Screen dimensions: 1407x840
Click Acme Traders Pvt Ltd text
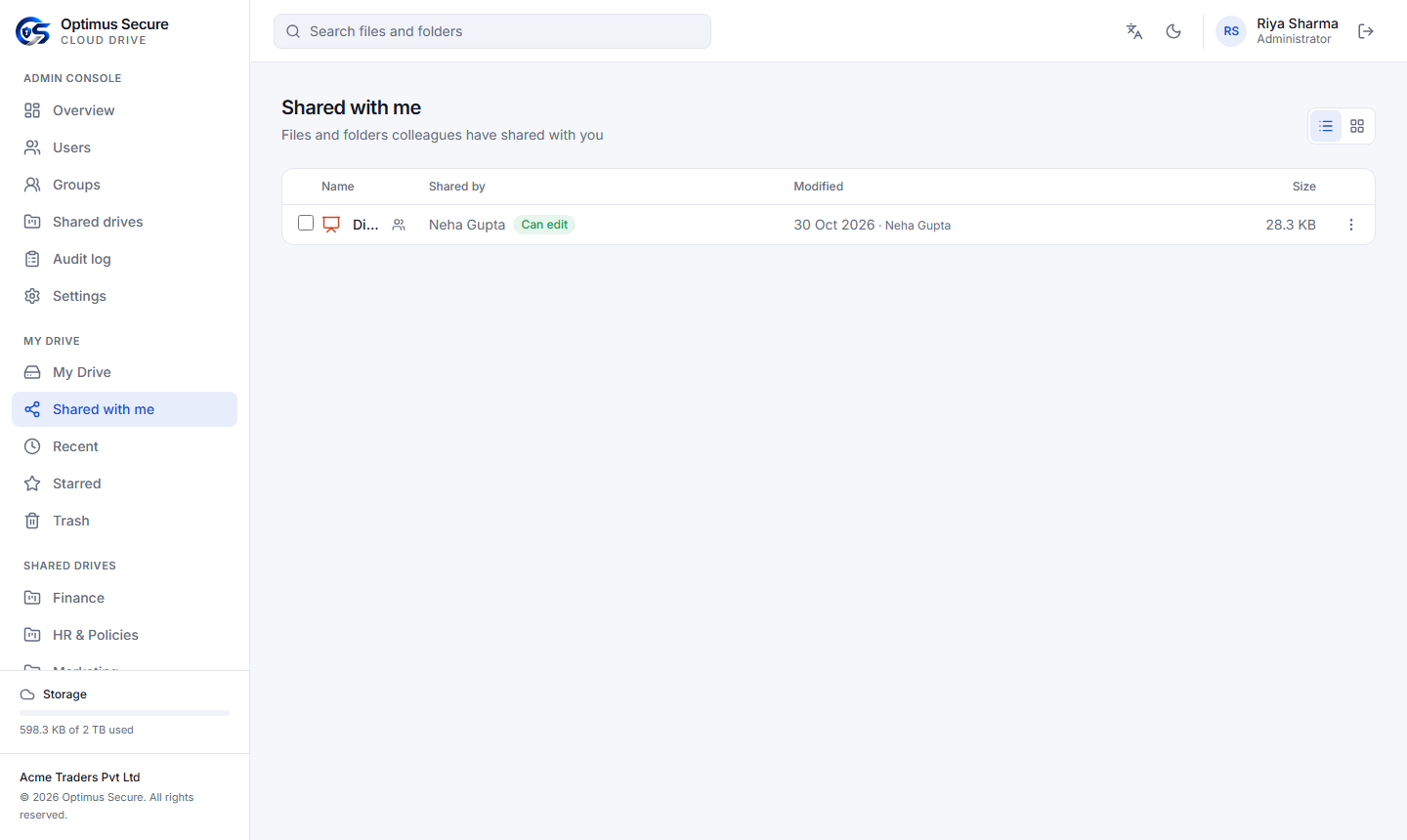pos(80,777)
